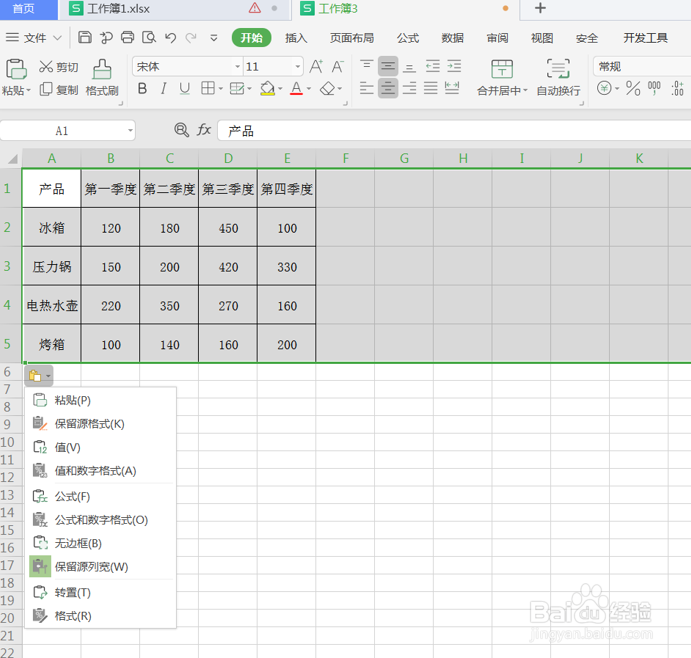Open the 公式 ribbon tab
691x658 pixels.
[x=408, y=38]
